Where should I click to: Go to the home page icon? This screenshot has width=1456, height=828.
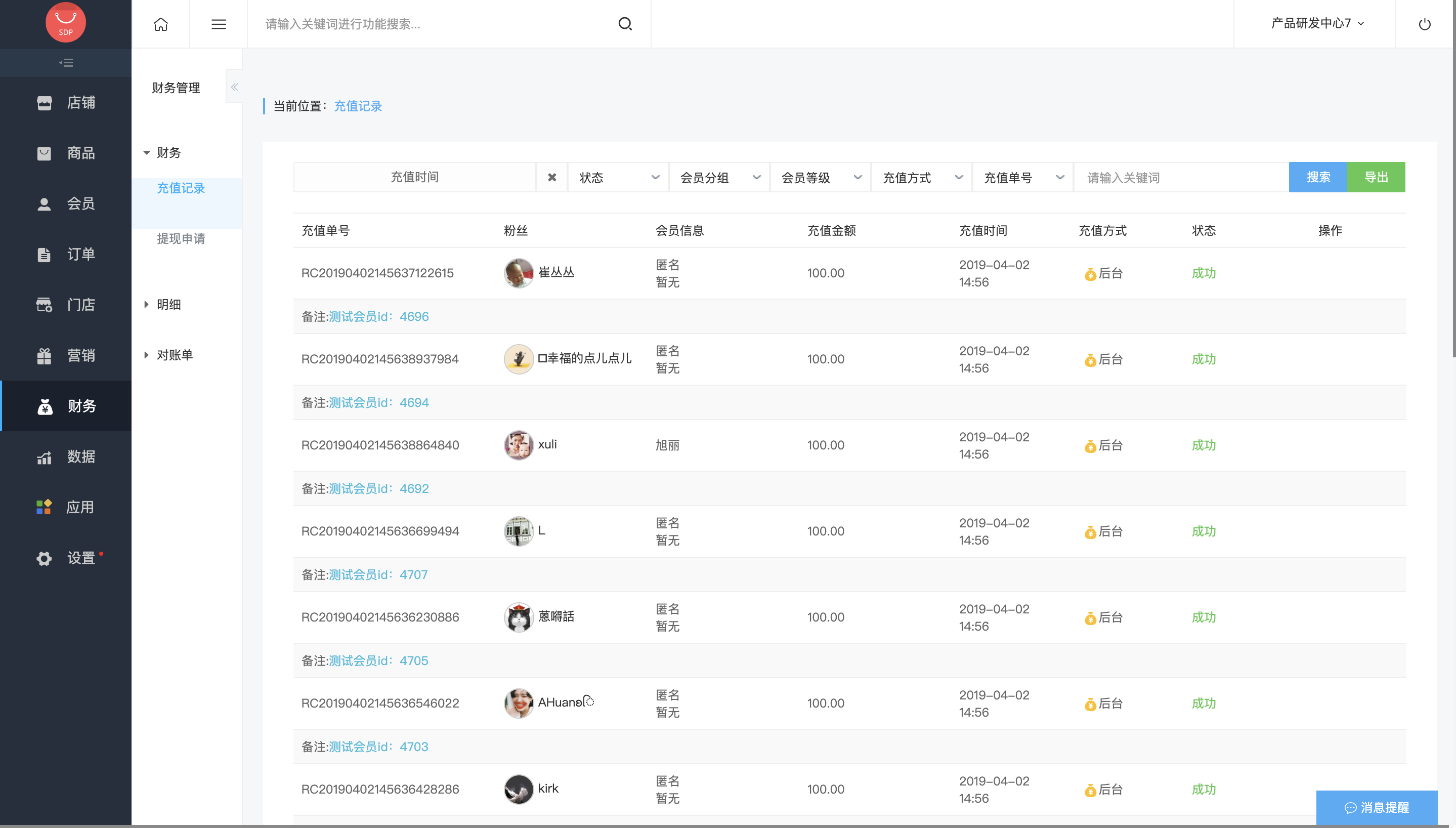161,24
